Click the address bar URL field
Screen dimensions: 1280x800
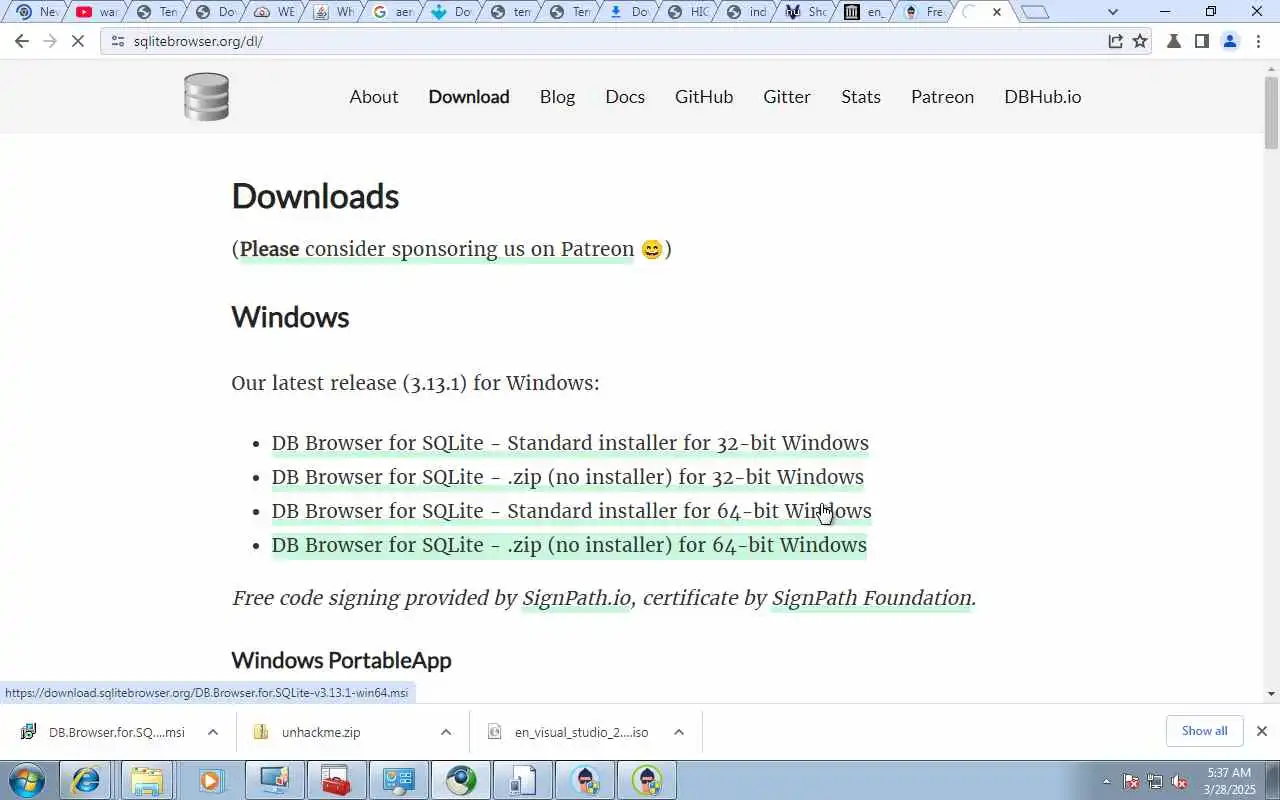click(x=610, y=41)
